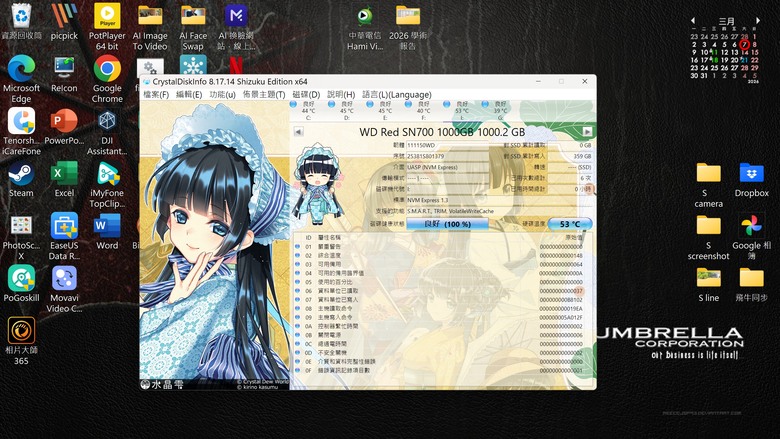Go to next disk with right arrow
780x439 pixels.
click(x=587, y=132)
